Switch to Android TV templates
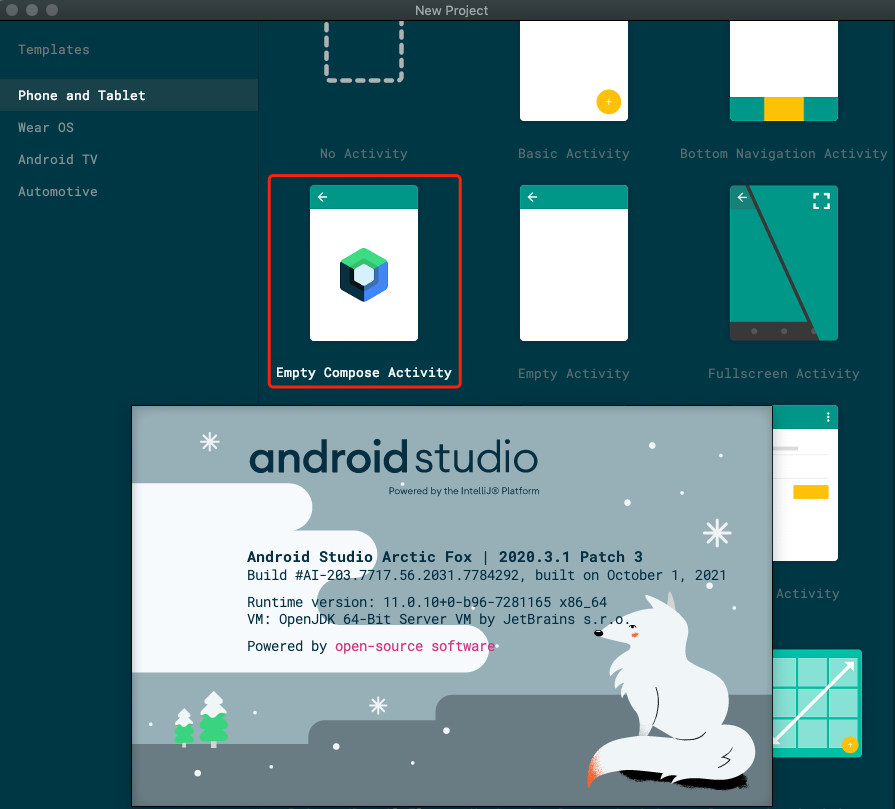 tap(58, 159)
